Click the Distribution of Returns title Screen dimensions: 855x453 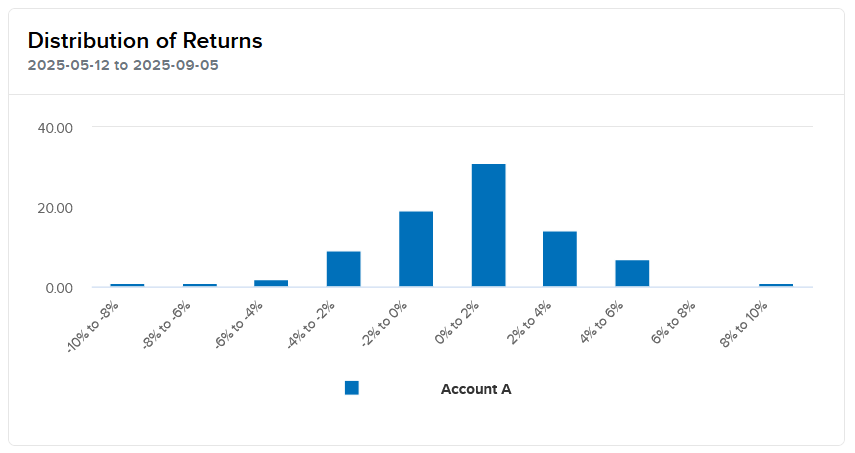coord(145,41)
